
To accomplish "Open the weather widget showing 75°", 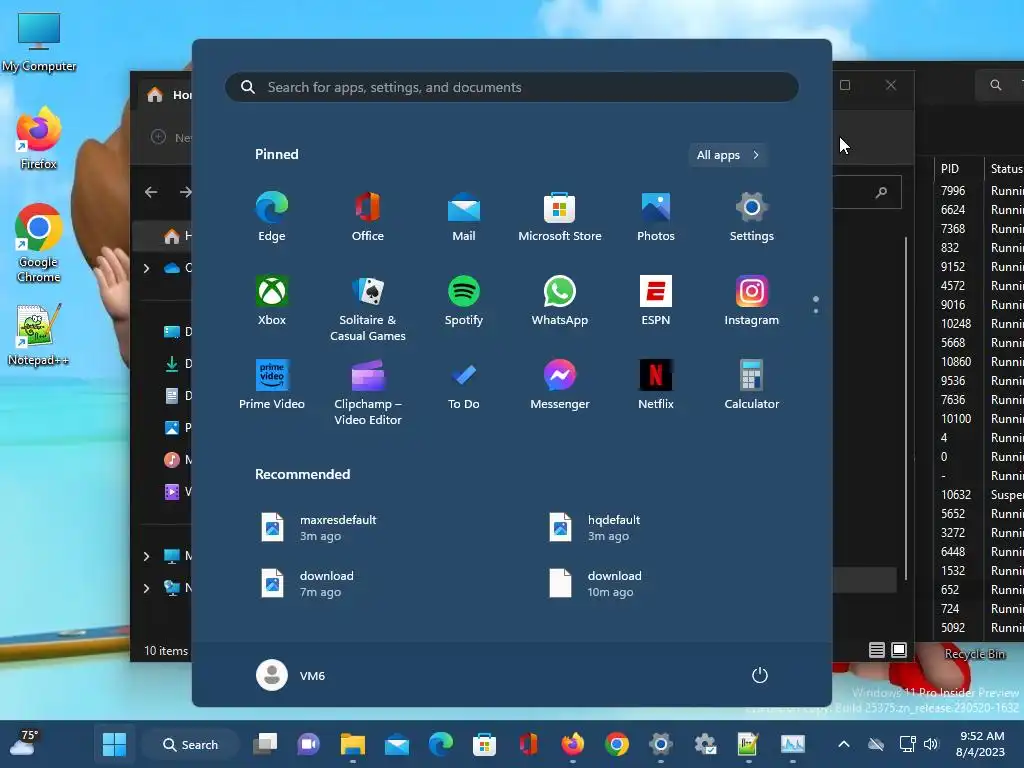I will 24,743.
